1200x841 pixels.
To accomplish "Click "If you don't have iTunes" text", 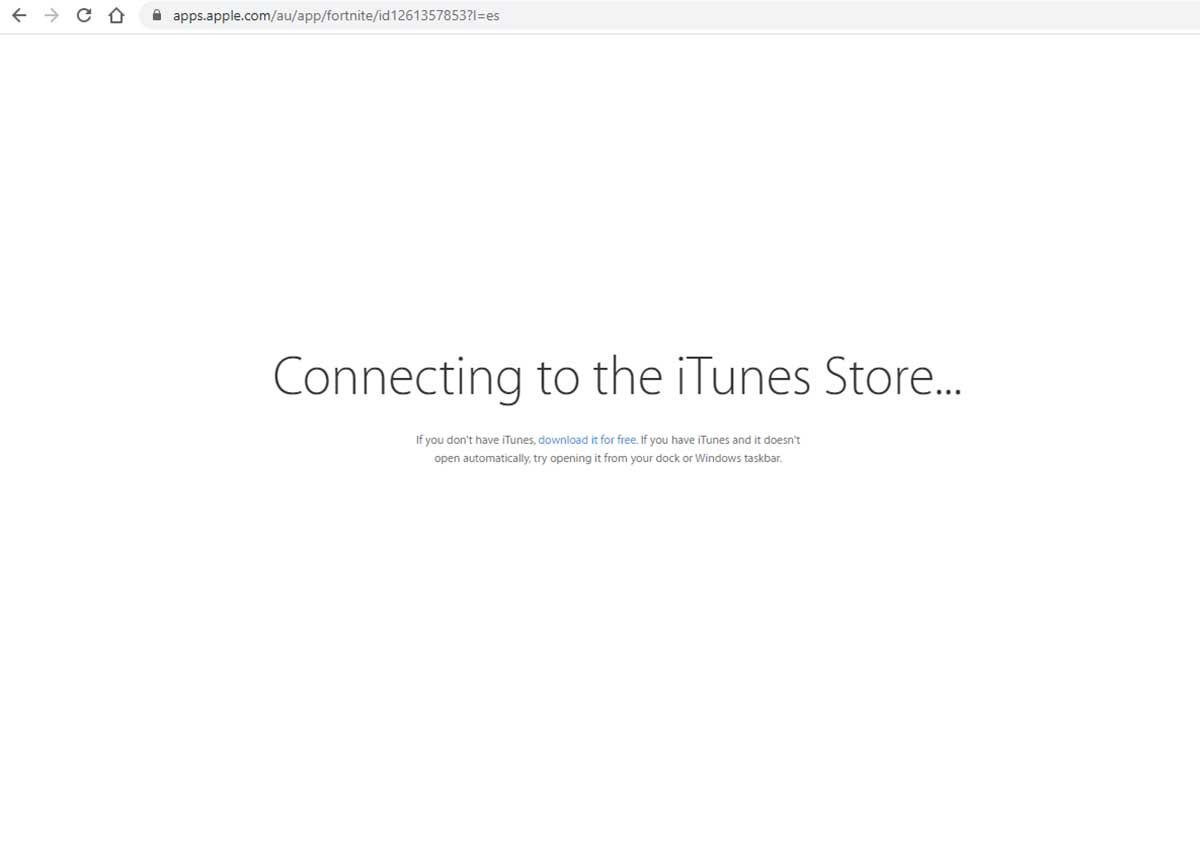I will (x=475, y=440).
